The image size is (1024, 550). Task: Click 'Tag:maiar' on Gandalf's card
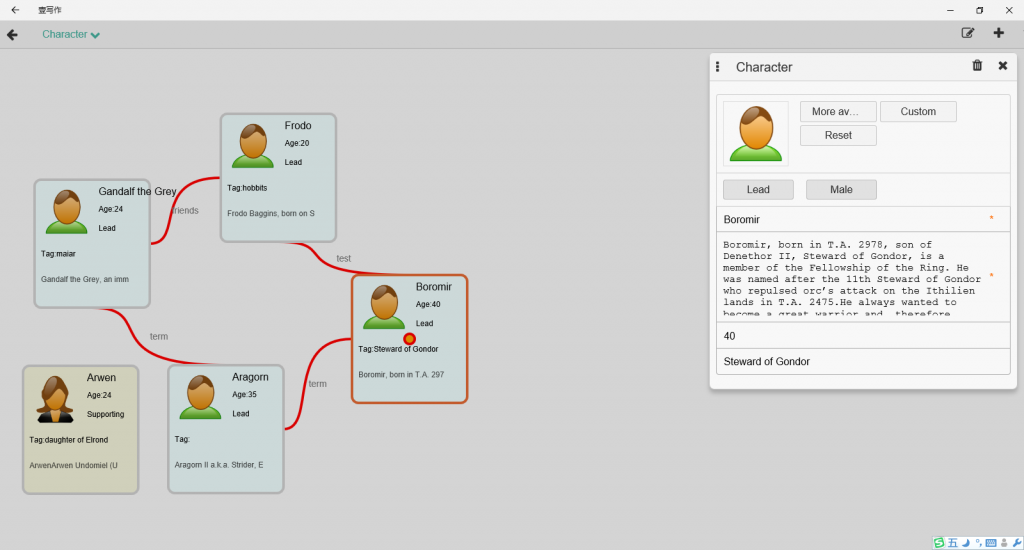click(58, 253)
